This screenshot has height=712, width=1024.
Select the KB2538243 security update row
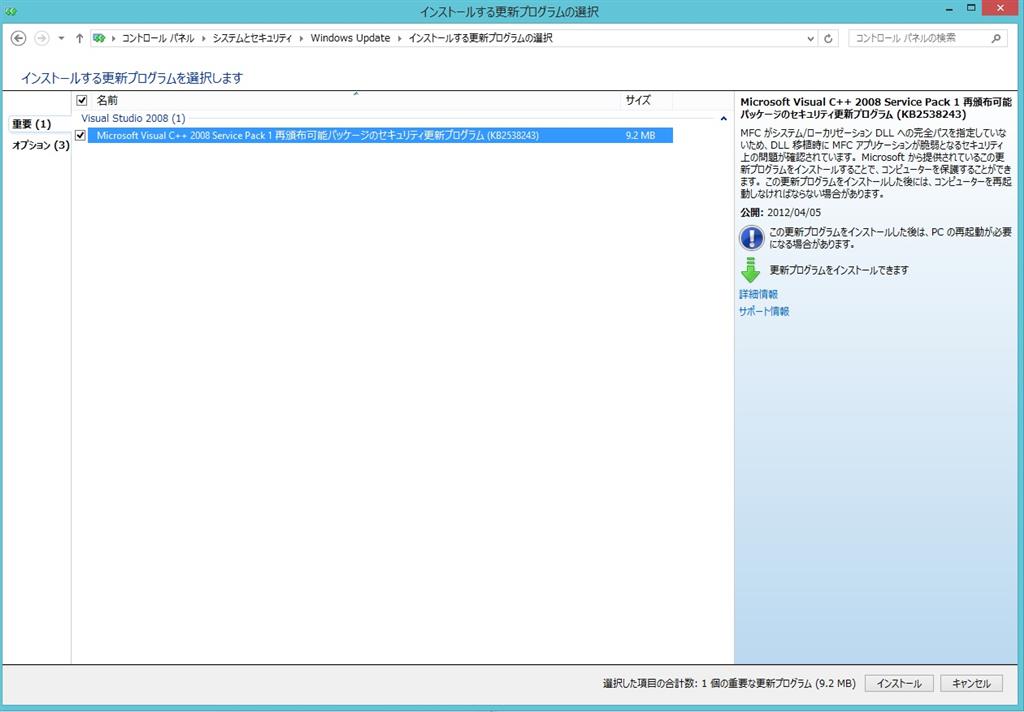tap(380, 135)
